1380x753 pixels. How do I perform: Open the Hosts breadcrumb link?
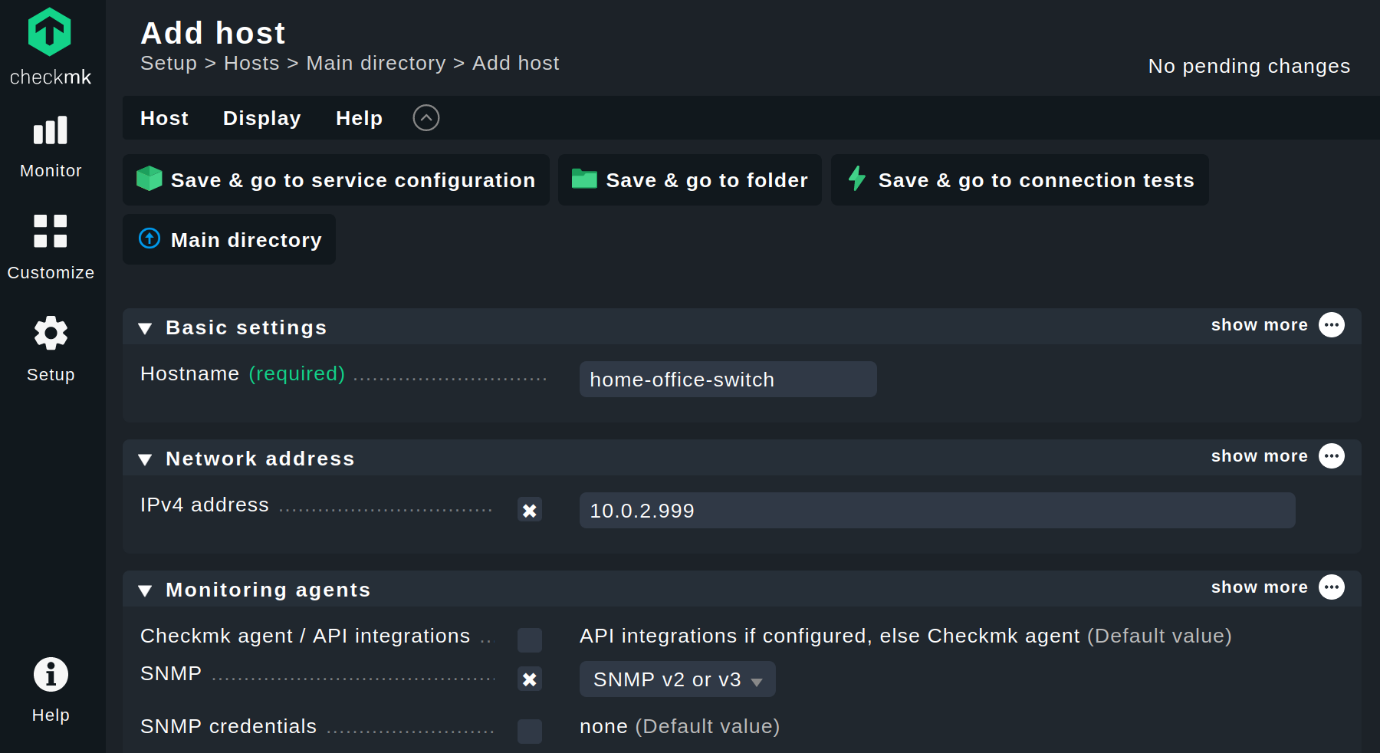[x=251, y=63]
